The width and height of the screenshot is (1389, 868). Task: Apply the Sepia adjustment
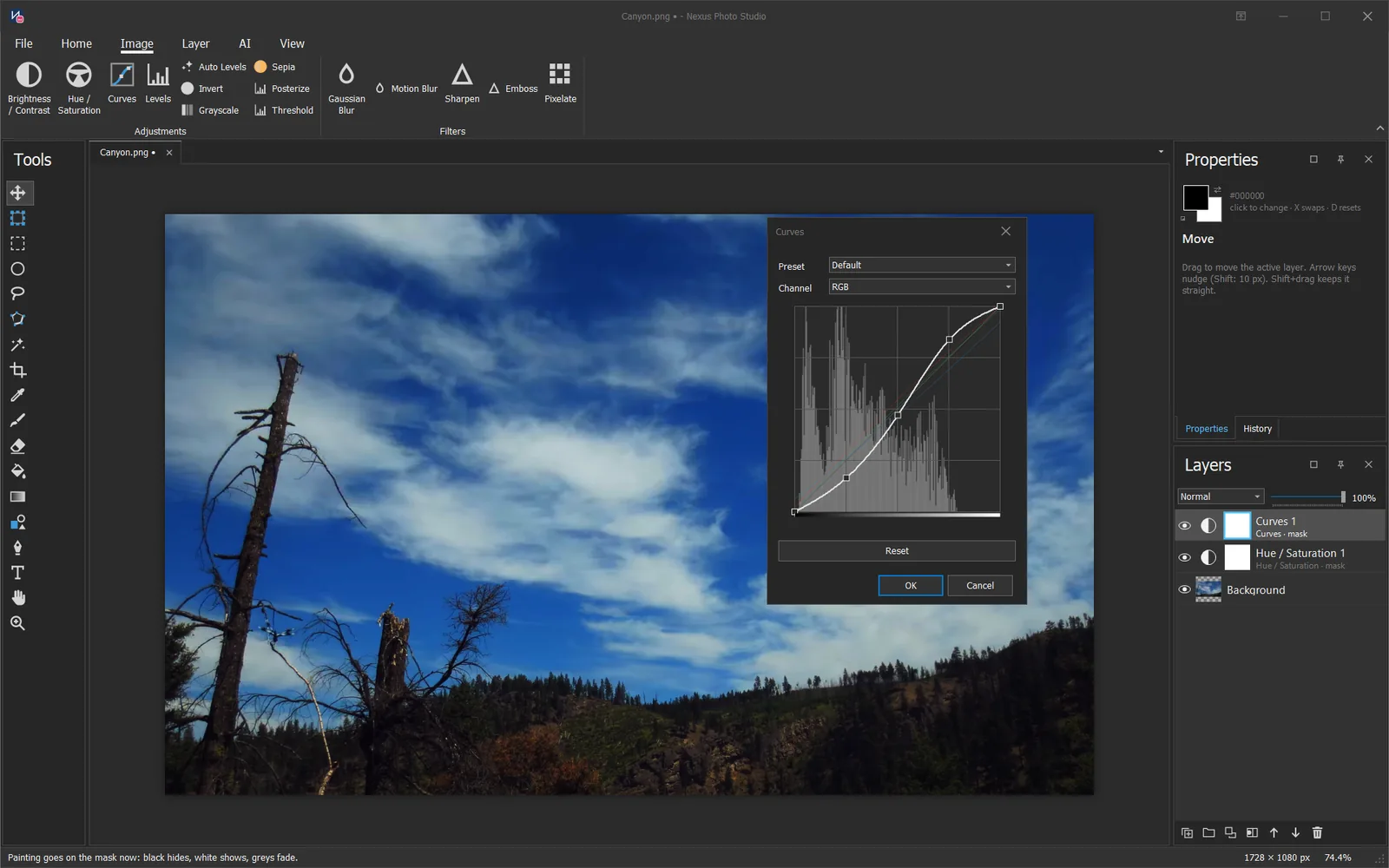pos(274,67)
